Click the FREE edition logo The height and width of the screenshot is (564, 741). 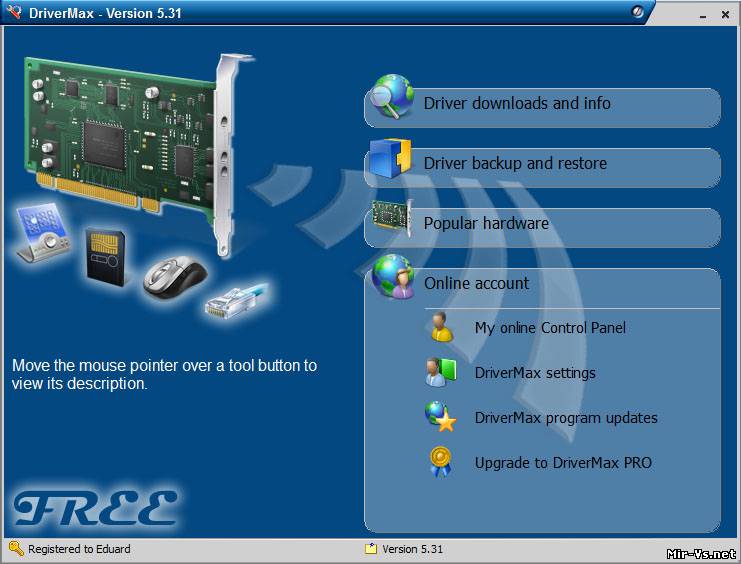pos(95,508)
